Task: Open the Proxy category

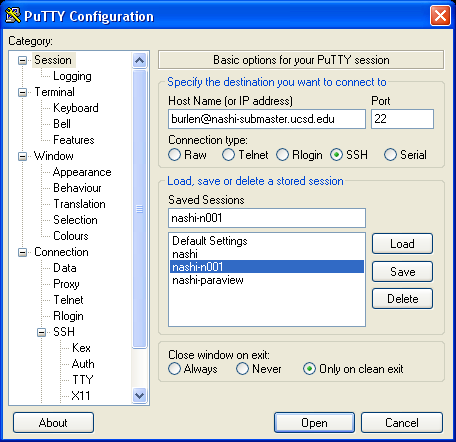Action: pyautogui.click(x=66, y=284)
